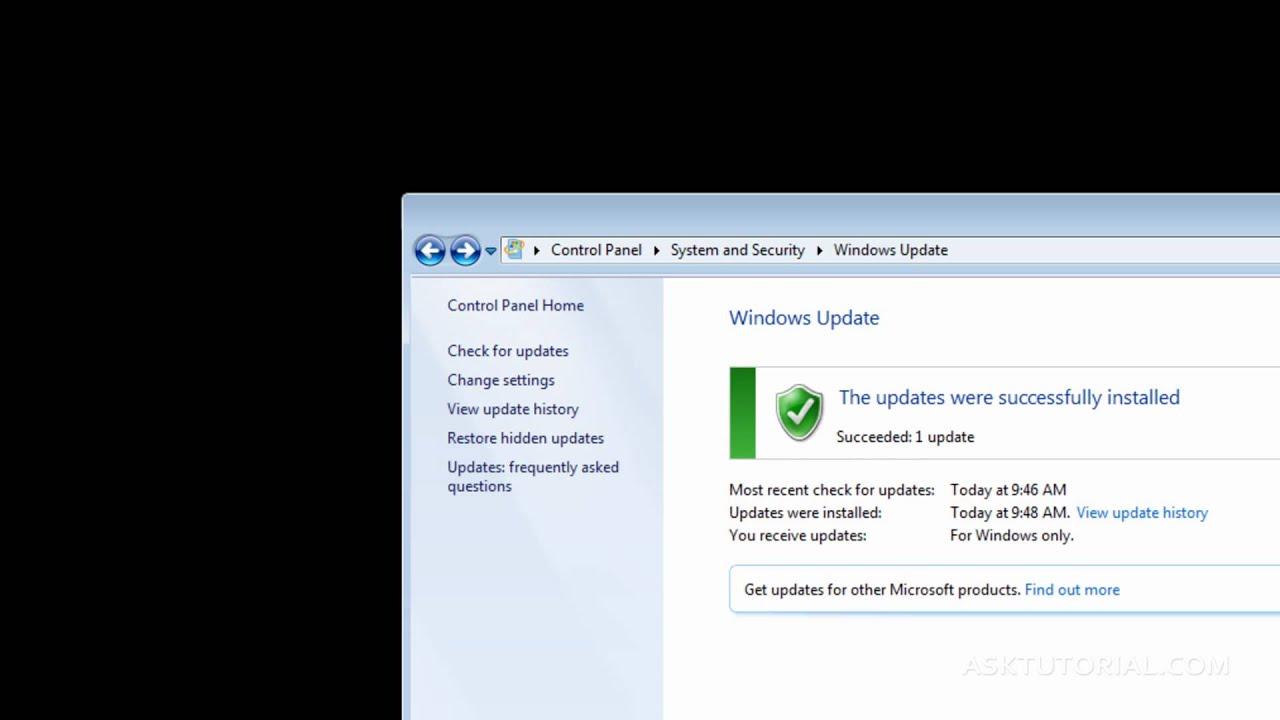The width and height of the screenshot is (1280, 720).
Task: Click 'Today at 9:46 AM' value
Action: click(1008, 490)
